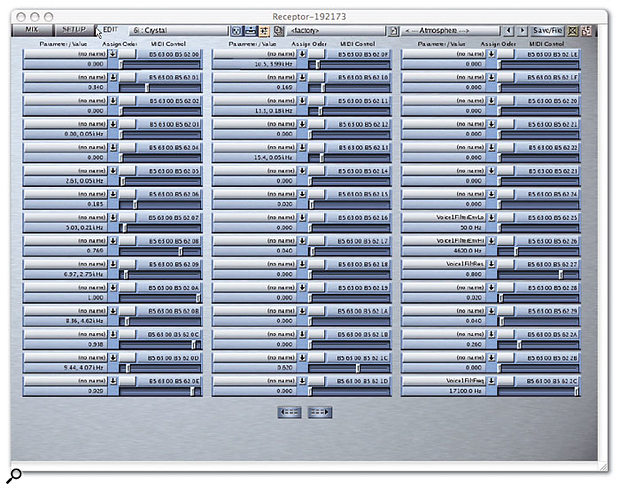620x490 pixels.
Task: Switch to the MIX tab
Action: point(32,30)
